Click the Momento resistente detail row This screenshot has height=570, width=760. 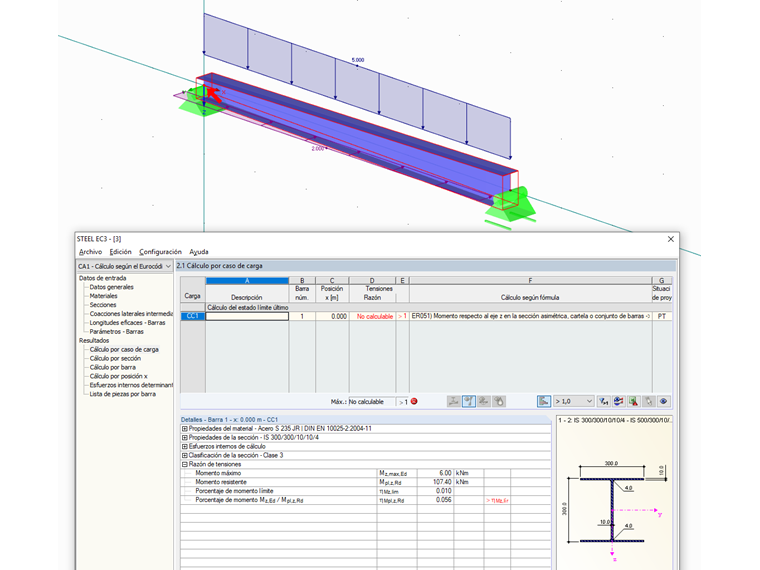pos(366,482)
